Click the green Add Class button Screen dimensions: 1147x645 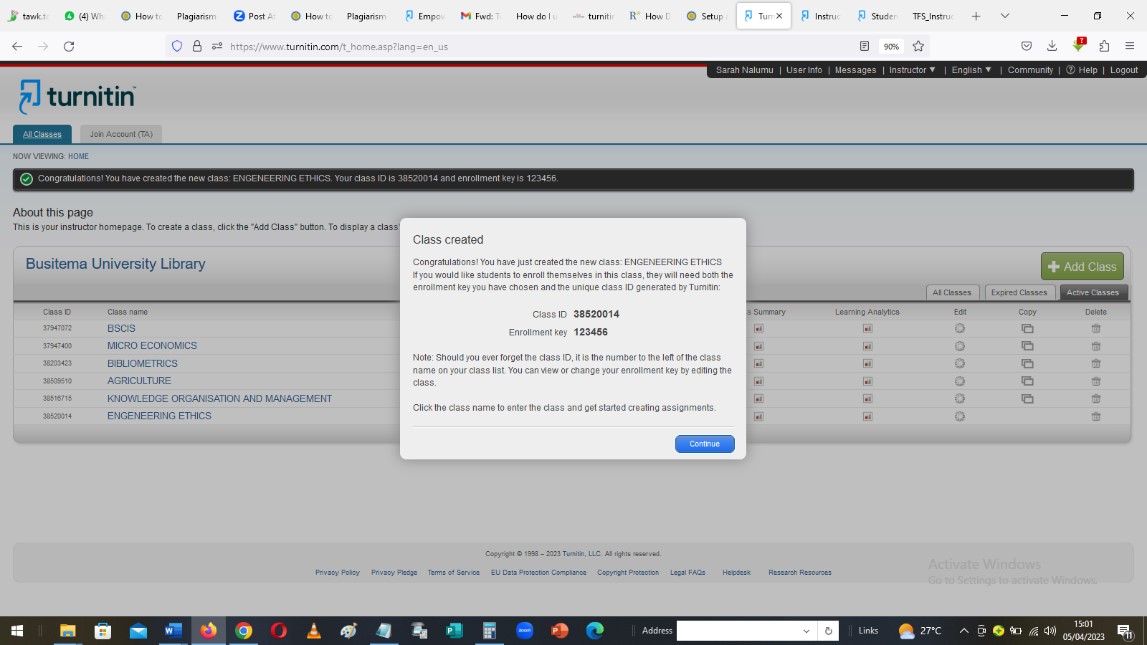pos(1082,267)
